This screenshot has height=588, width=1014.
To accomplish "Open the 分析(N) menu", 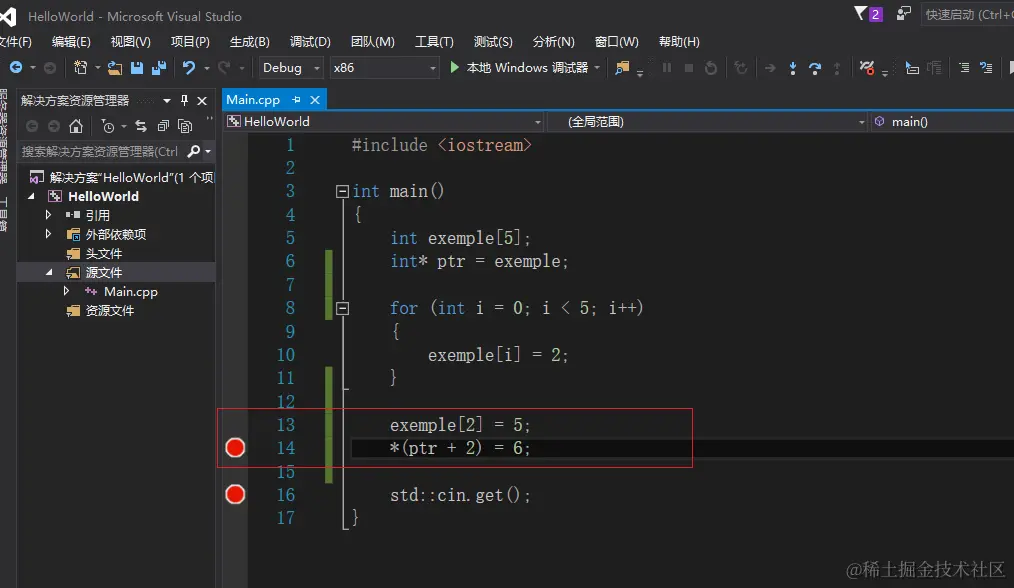I will 554,41.
